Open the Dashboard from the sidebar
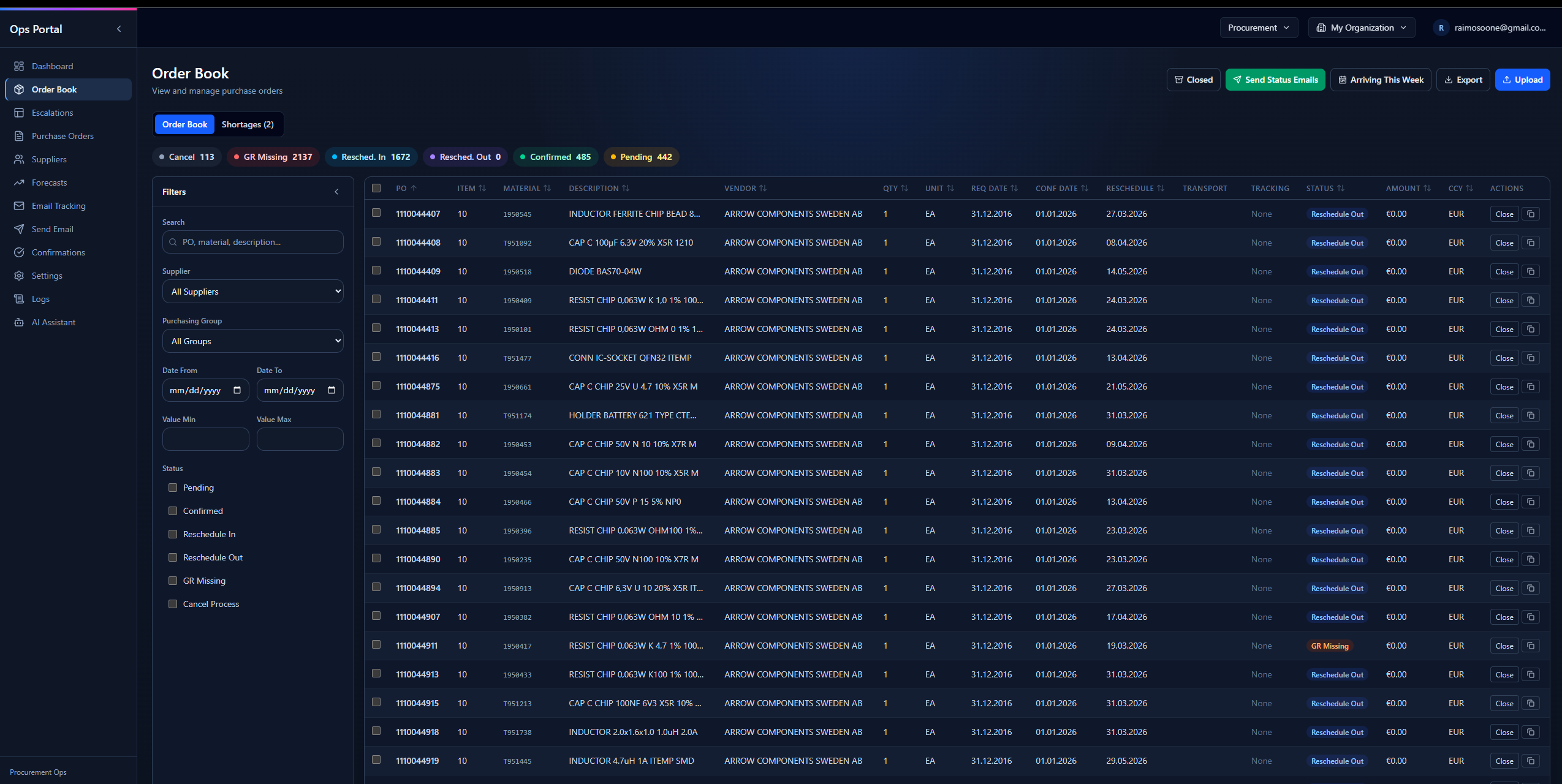Image resolution: width=1562 pixels, height=784 pixels. (x=52, y=66)
